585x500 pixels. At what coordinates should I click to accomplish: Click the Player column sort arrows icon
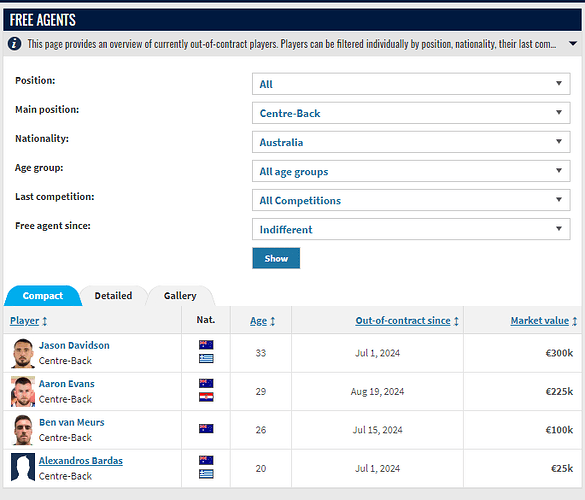click(44, 321)
